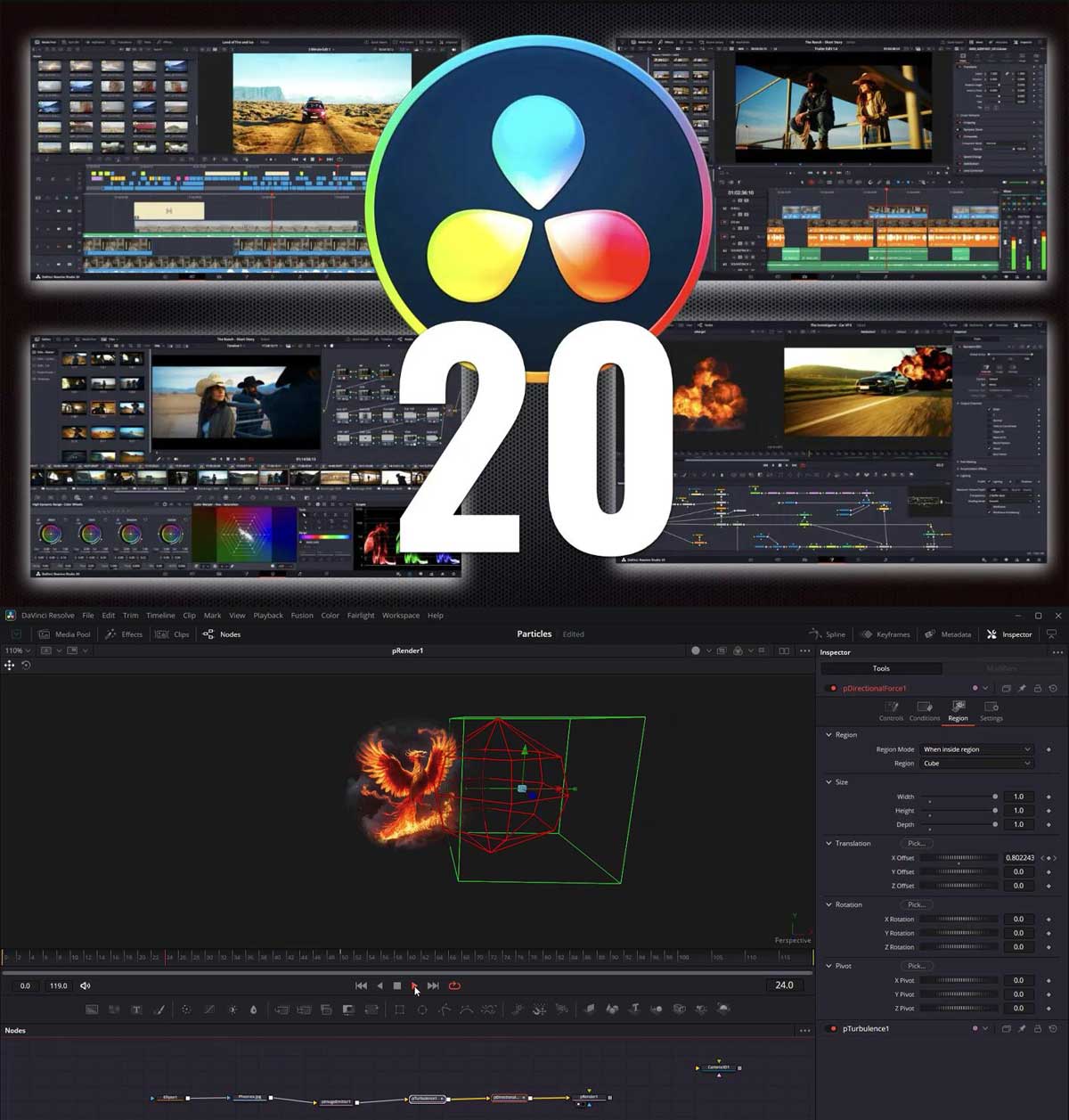
Task: Collapse the Rotation section
Action: (x=828, y=905)
